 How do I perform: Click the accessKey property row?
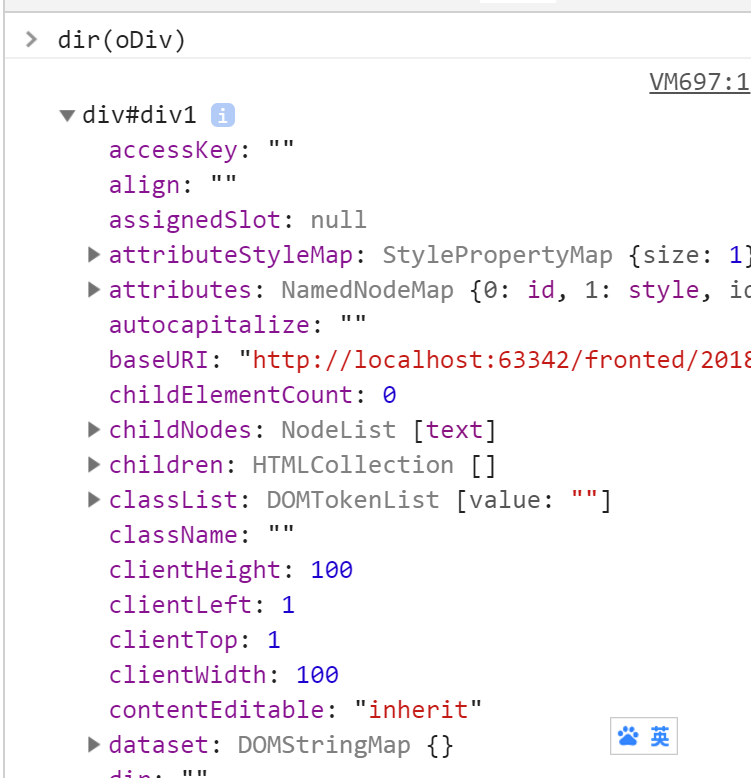[x=201, y=150]
